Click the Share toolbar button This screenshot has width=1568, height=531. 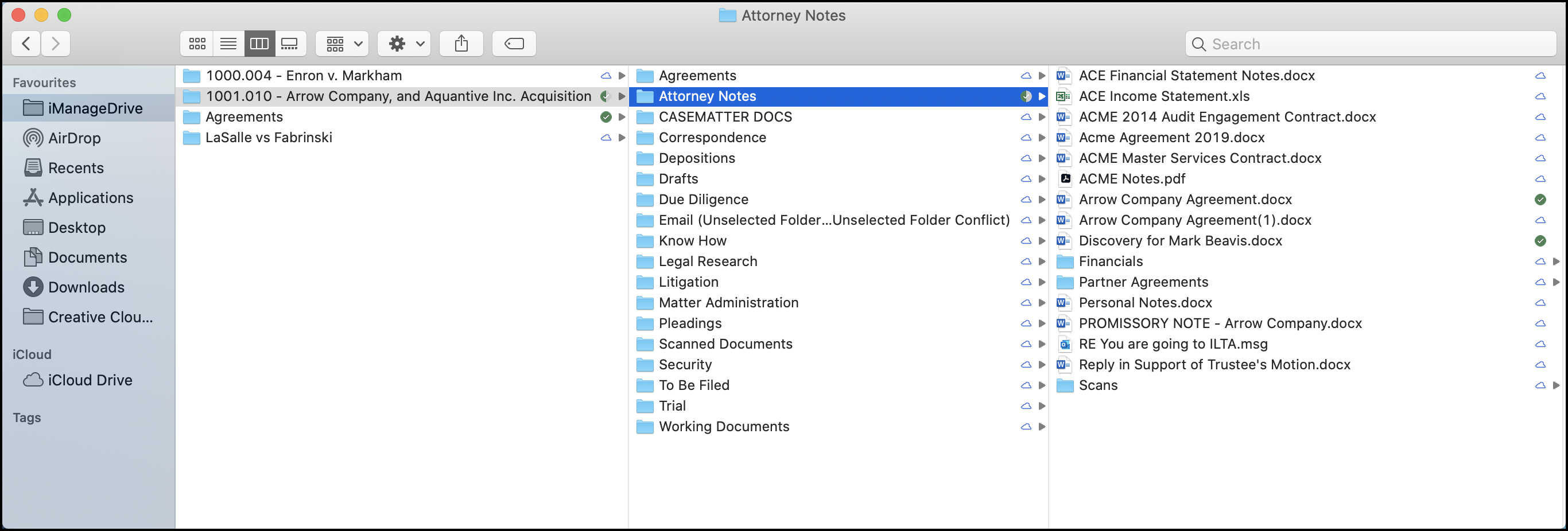coord(461,44)
